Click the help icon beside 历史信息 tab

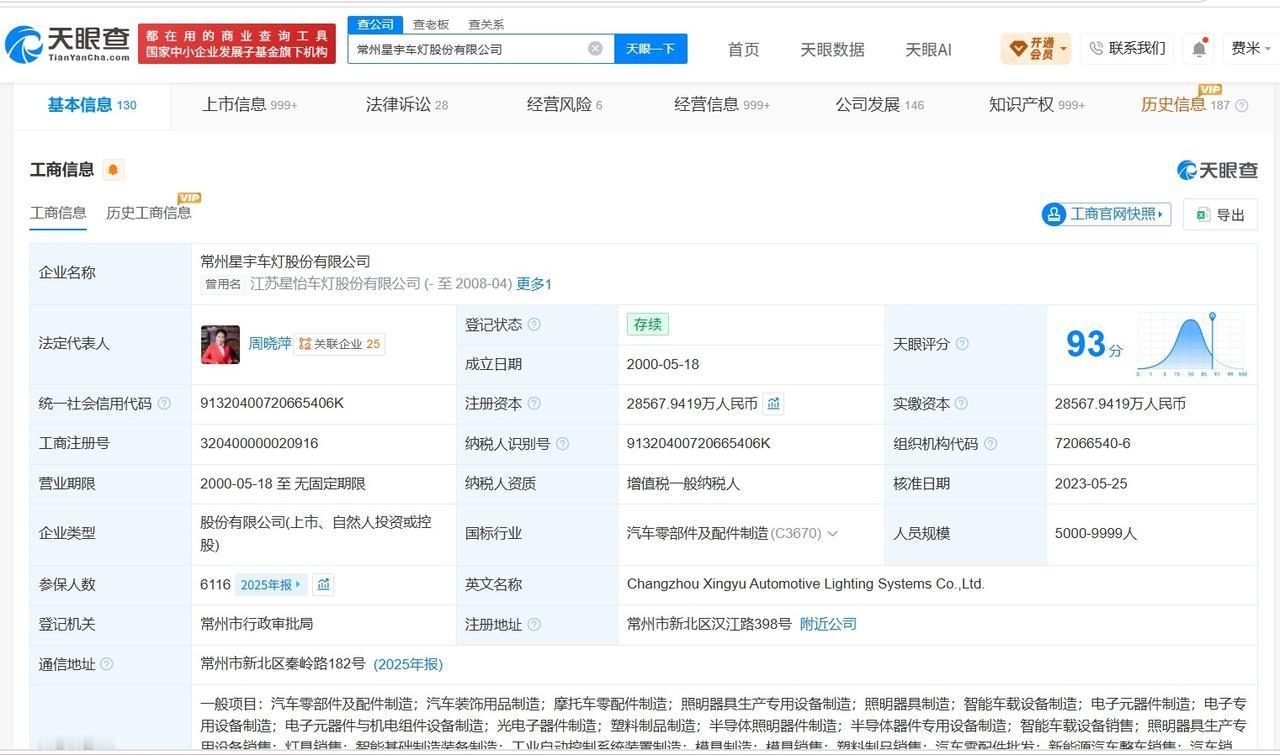pyautogui.click(x=1242, y=106)
